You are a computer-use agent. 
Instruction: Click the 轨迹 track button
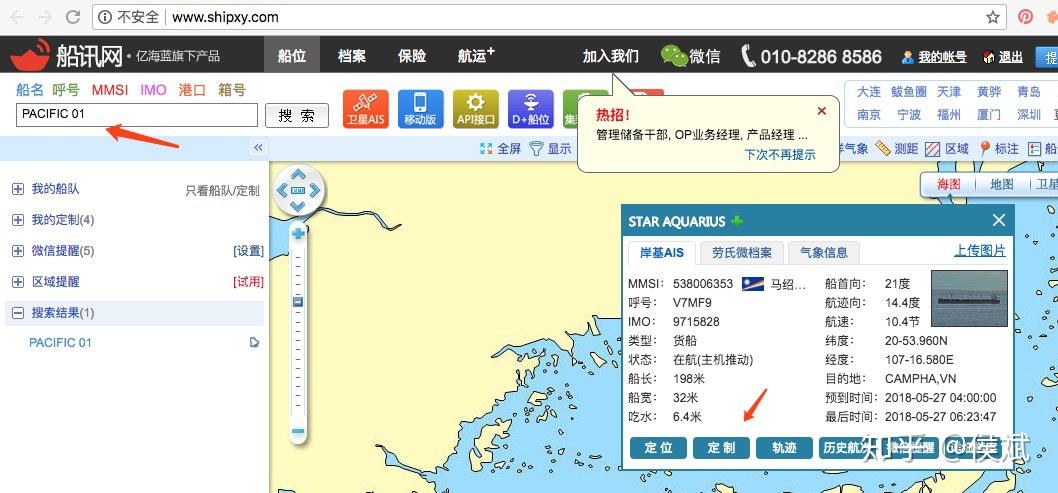click(x=784, y=448)
